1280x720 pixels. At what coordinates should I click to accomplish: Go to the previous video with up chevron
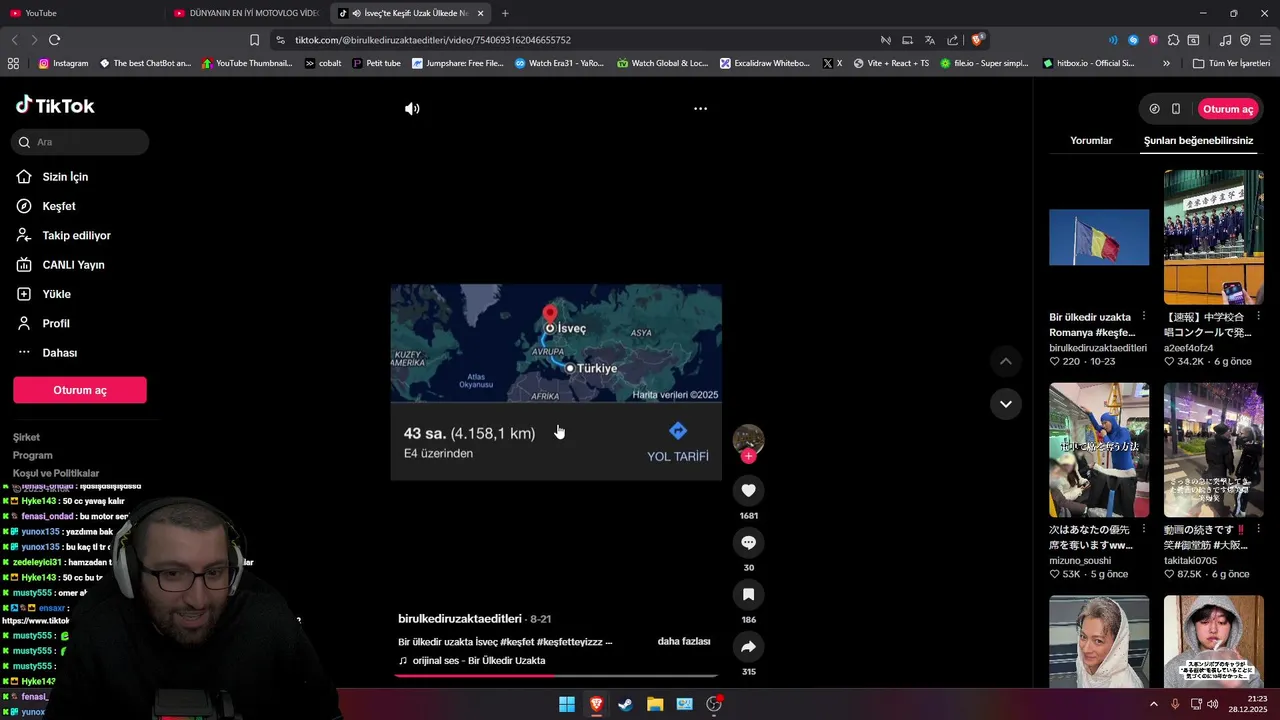[1006, 361]
